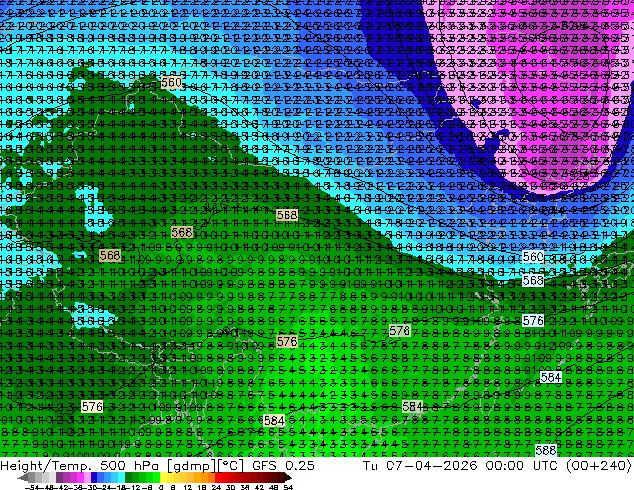This screenshot has width=634, height=490.
Task: Click the legend value '-54' at left end
Action: pos(32,487)
